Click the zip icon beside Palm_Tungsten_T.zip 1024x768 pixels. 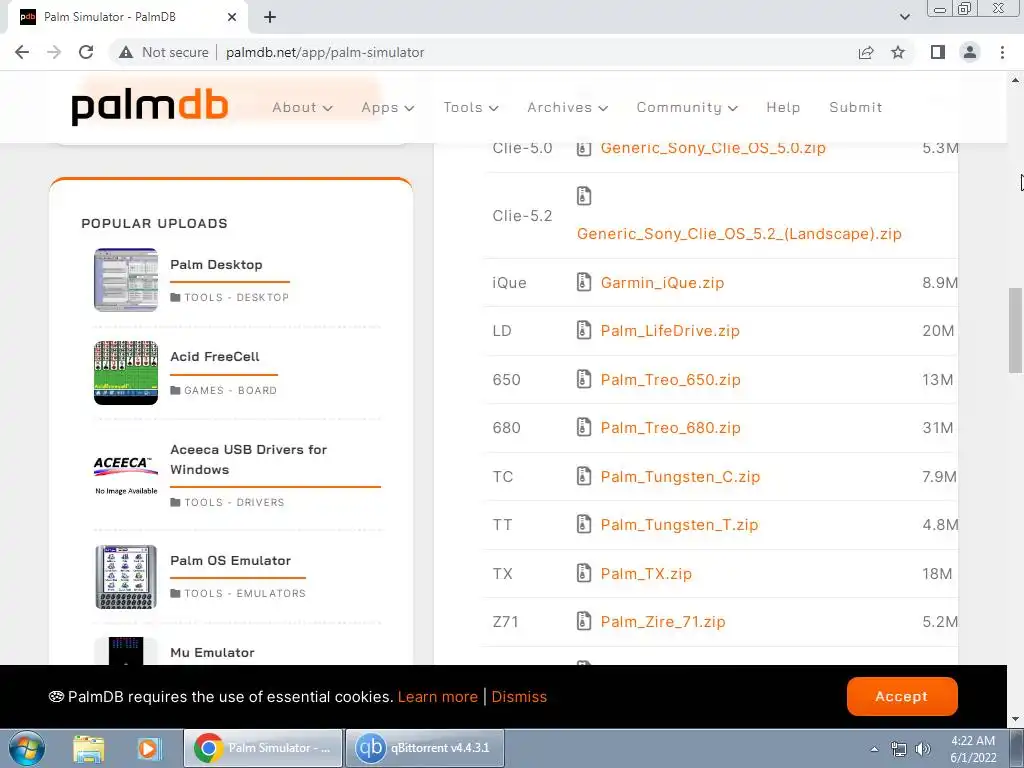click(584, 524)
